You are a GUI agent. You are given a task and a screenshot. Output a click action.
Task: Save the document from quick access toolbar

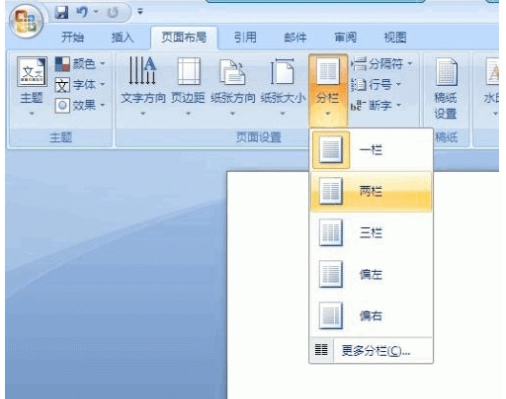(x=61, y=13)
